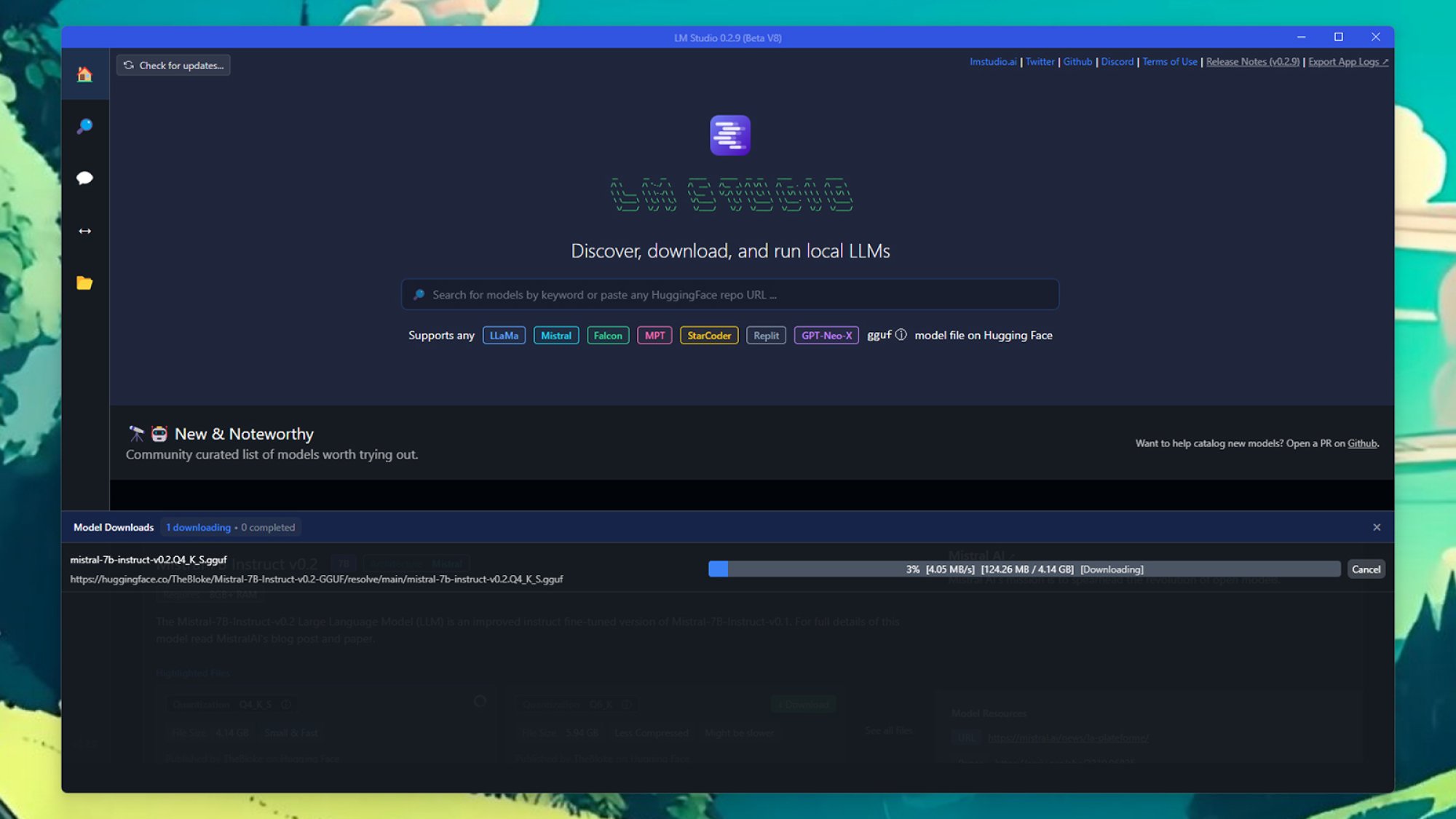
Task: Click the refresh icon in Check for updates
Action: [x=129, y=65]
